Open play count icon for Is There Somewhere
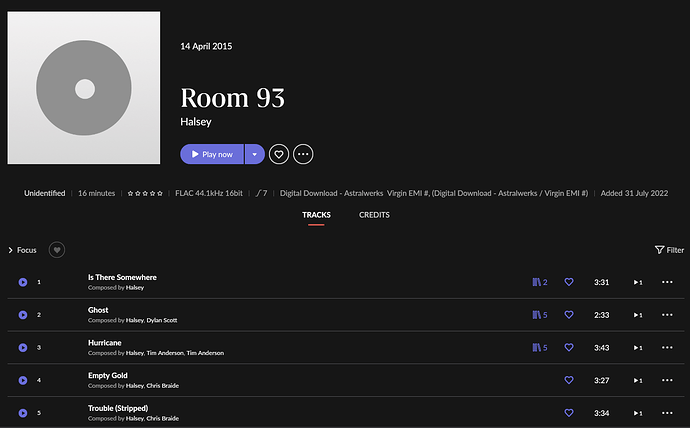690x428 pixels. point(638,282)
